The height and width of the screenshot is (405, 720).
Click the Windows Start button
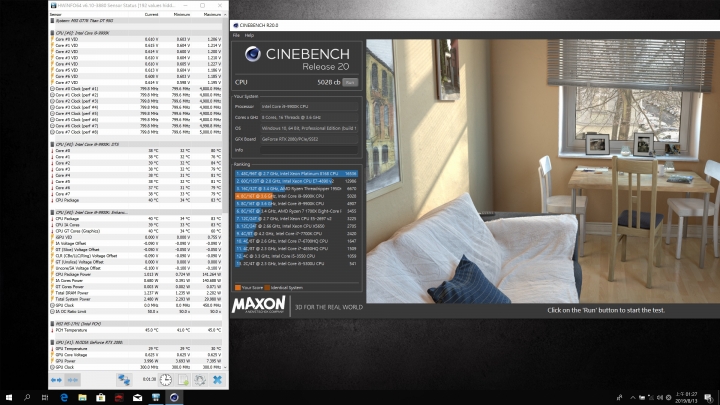click(9, 398)
